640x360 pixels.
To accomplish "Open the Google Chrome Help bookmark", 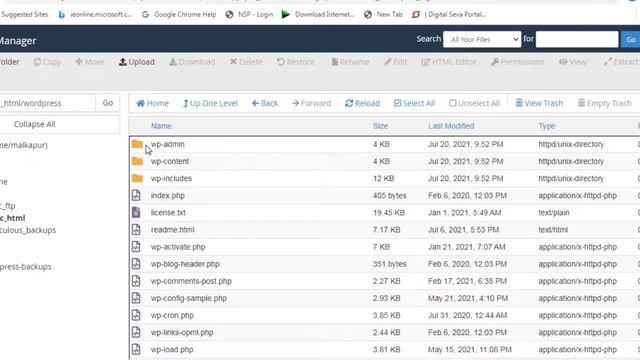I will click(179, 14).
